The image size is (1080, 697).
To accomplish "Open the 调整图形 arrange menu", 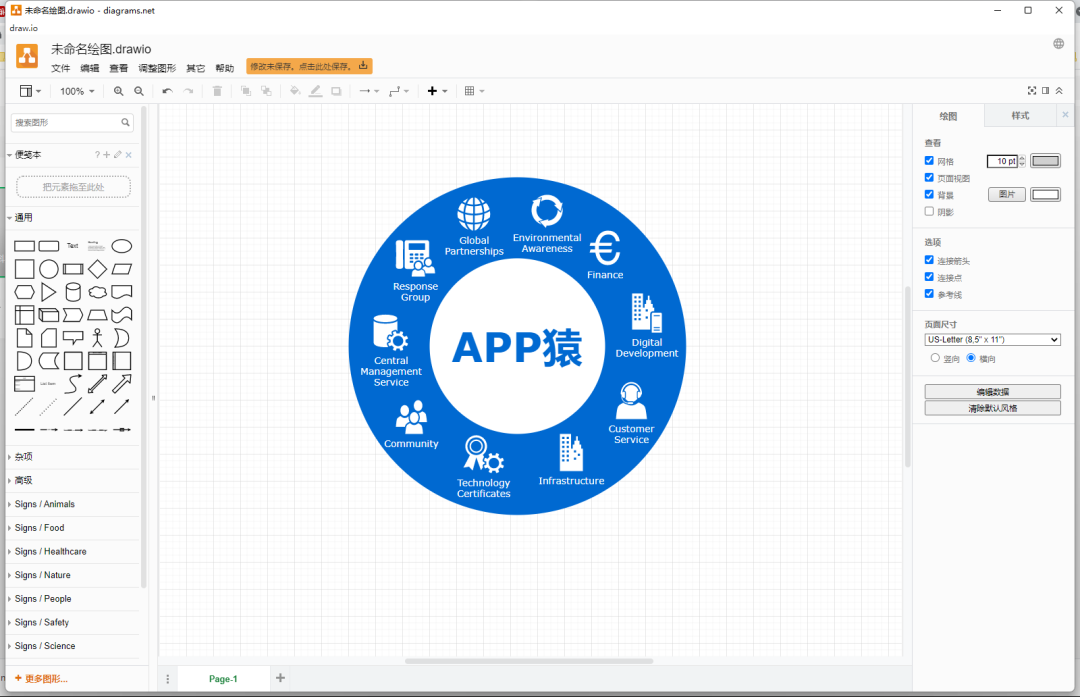I will (x=157, y=68).
